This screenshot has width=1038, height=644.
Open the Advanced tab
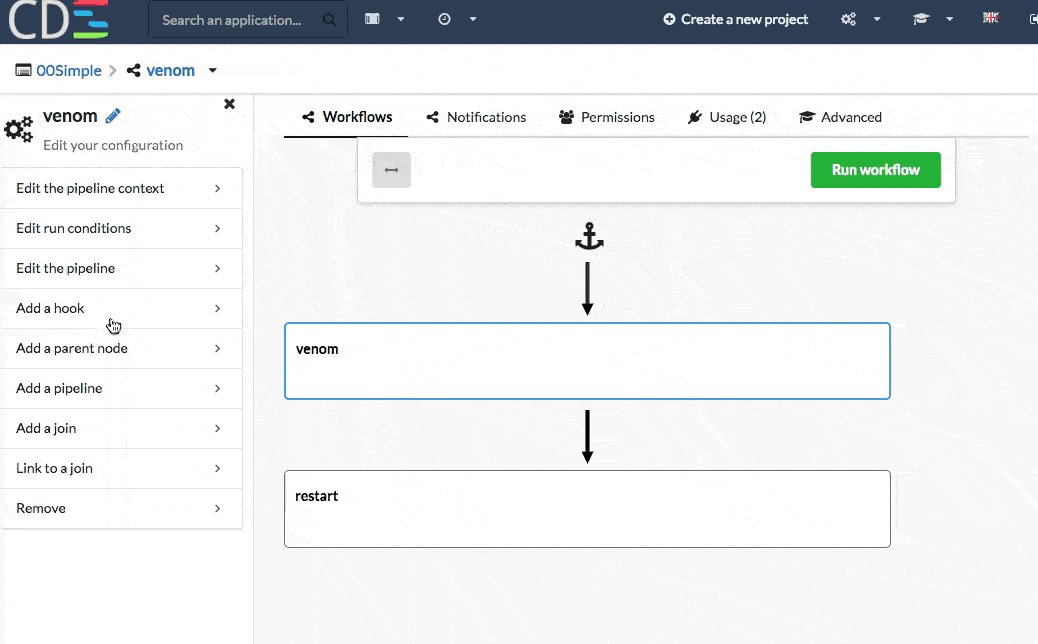tap(841, 117)
